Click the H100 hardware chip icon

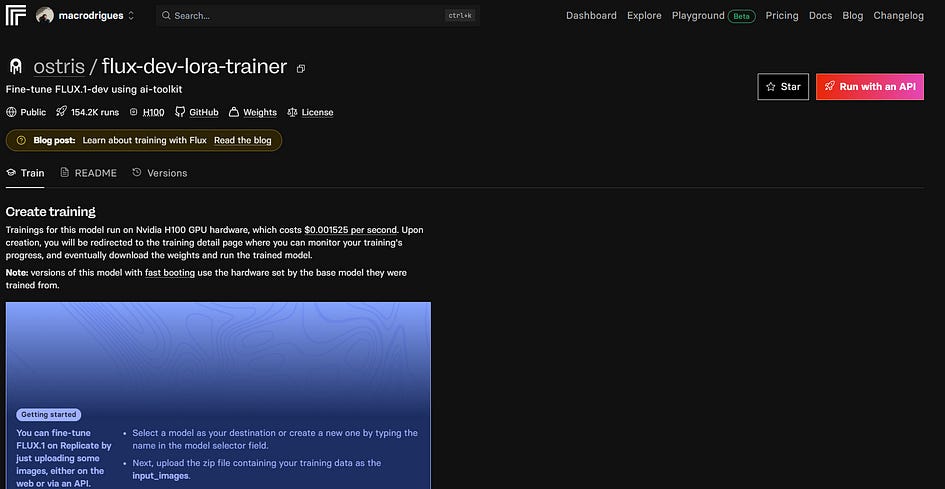[134, 112]
